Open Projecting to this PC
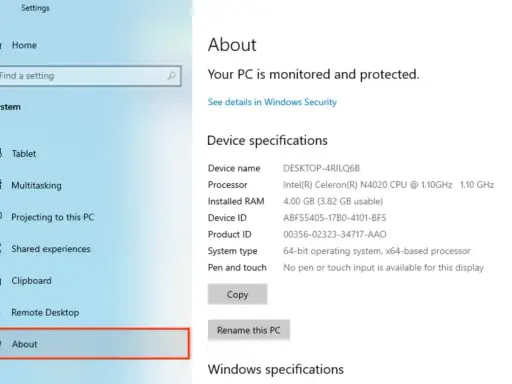 coord(52,217)
